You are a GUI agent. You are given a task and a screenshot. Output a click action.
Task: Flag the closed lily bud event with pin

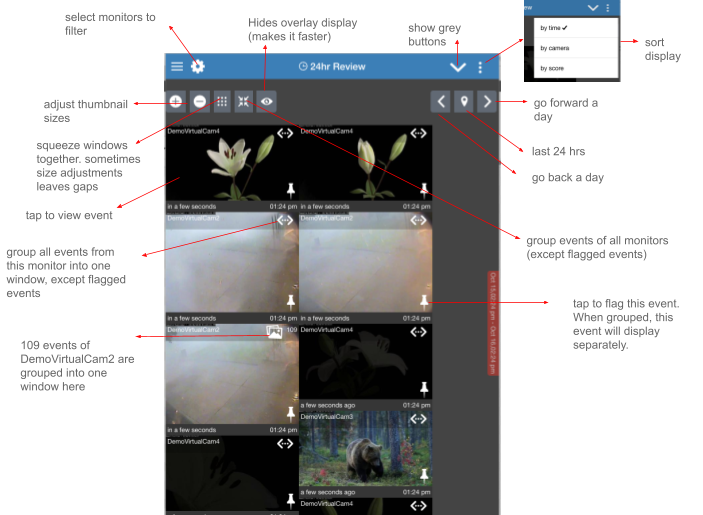click(424, 190)
